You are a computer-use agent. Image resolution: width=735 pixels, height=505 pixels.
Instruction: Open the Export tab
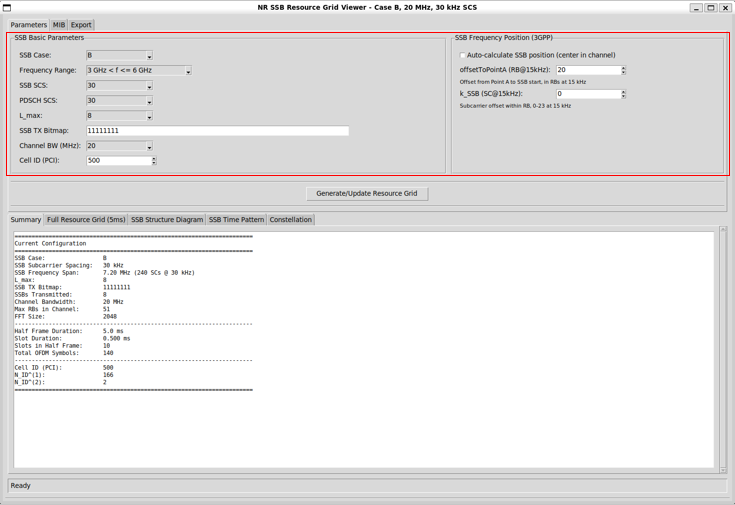click(81, 25)
